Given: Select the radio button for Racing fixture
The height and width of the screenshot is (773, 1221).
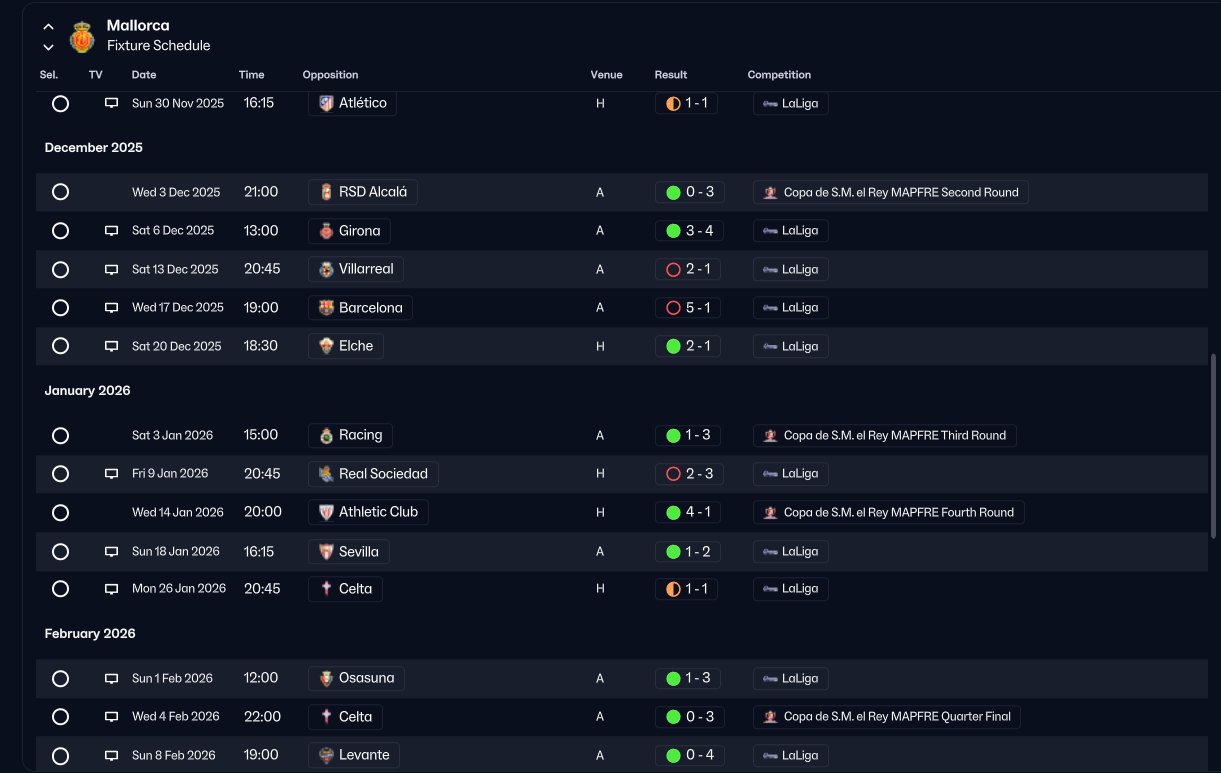Looking at the screenshot, I should click(60, 436).
